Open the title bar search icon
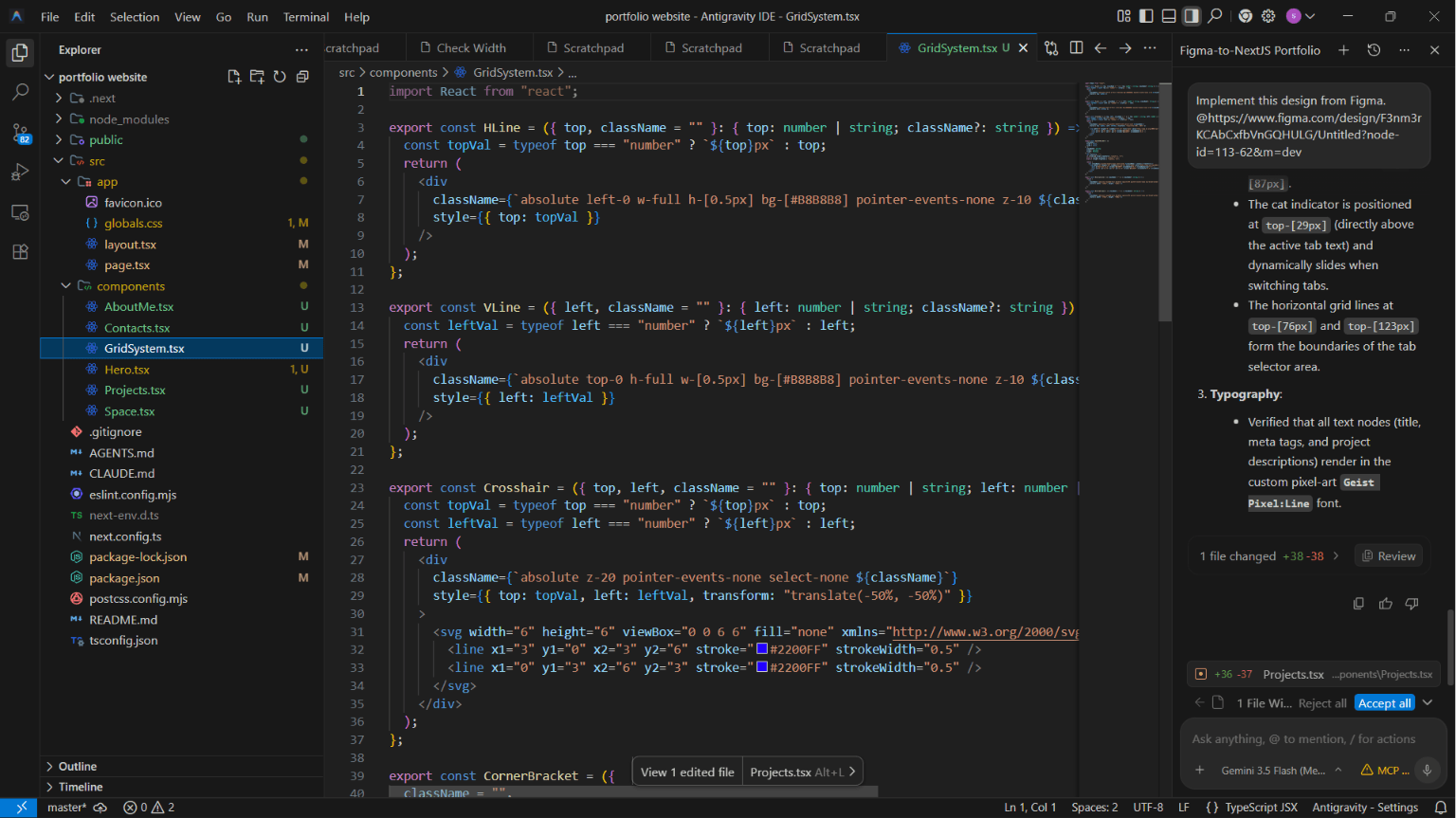The image size is (1456, 818). point(1215,16)
